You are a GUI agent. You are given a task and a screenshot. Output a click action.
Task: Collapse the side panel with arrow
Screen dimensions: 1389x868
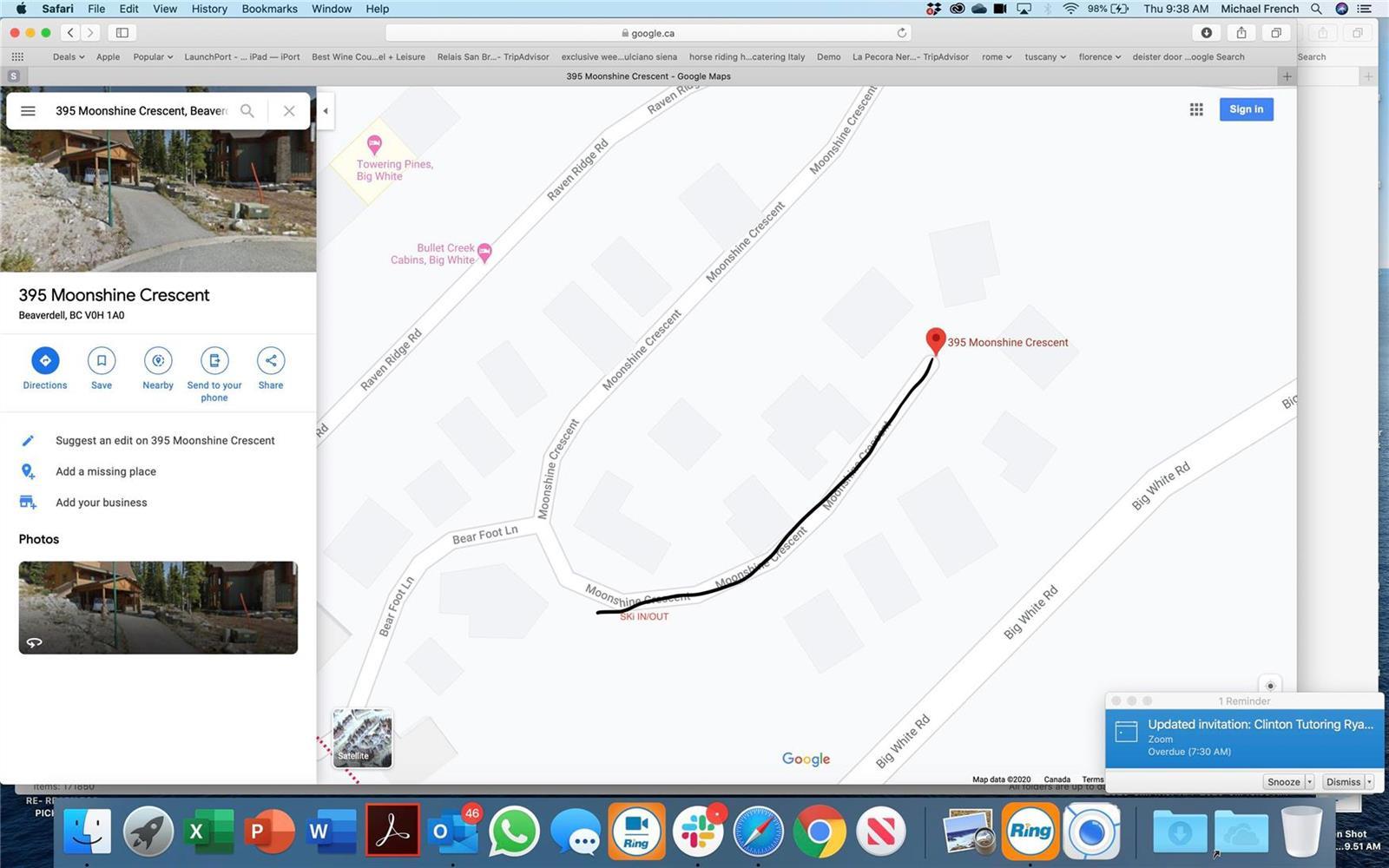tap(326, 111)
